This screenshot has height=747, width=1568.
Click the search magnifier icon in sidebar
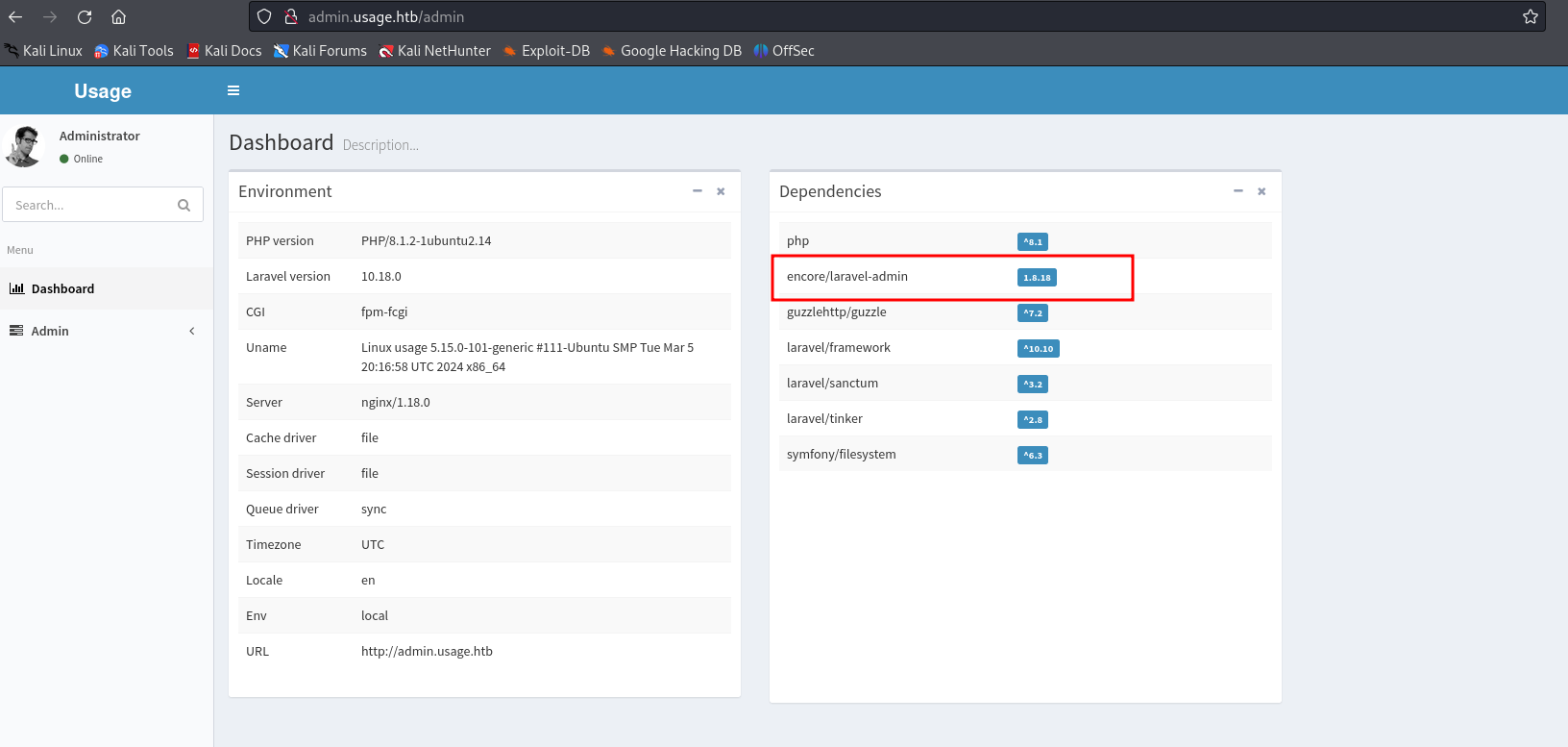(x=184, y=205)
